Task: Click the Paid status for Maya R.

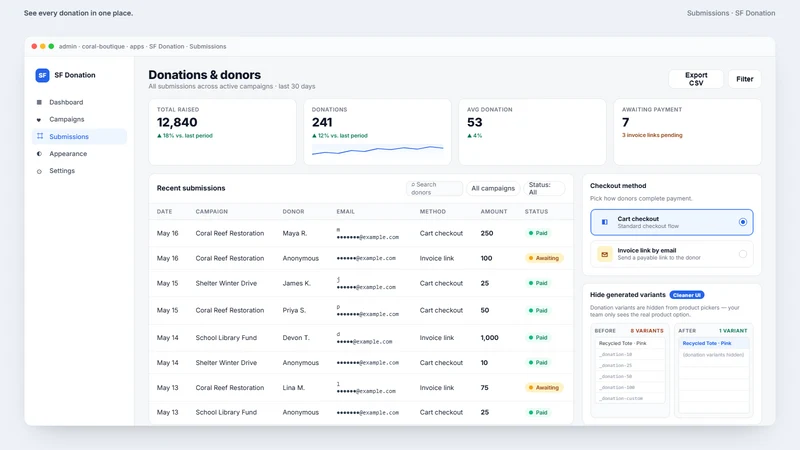Action: [538, 233]
